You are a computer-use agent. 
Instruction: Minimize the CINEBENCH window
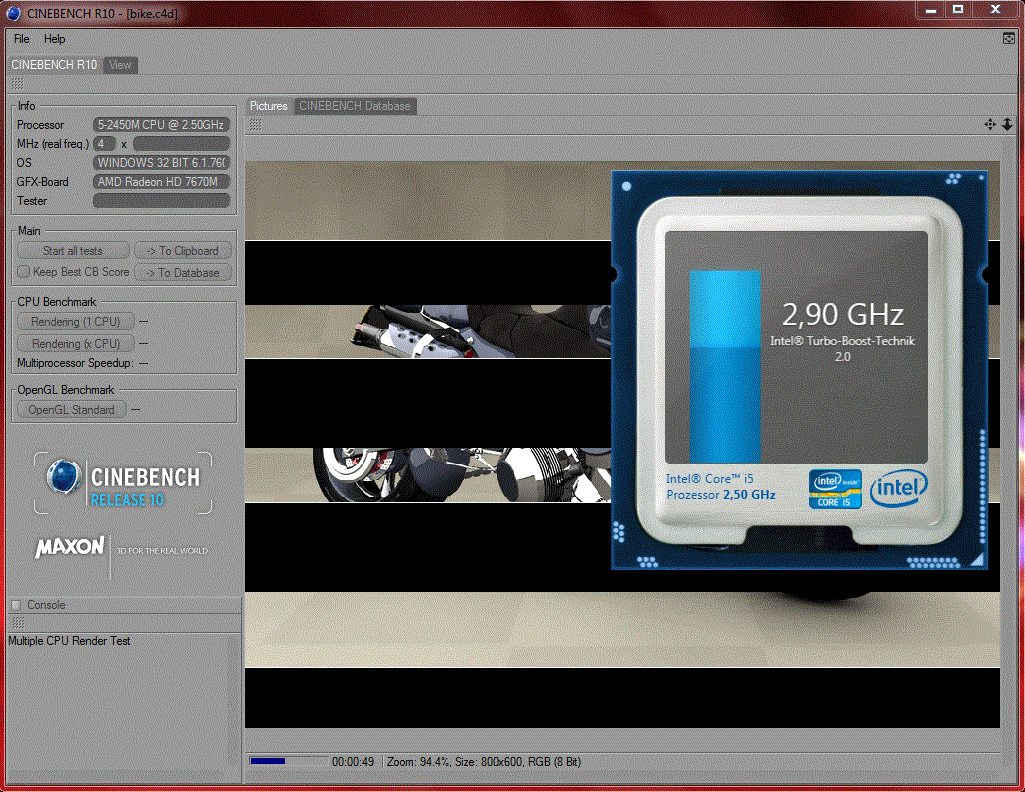(x=932, y=10)
